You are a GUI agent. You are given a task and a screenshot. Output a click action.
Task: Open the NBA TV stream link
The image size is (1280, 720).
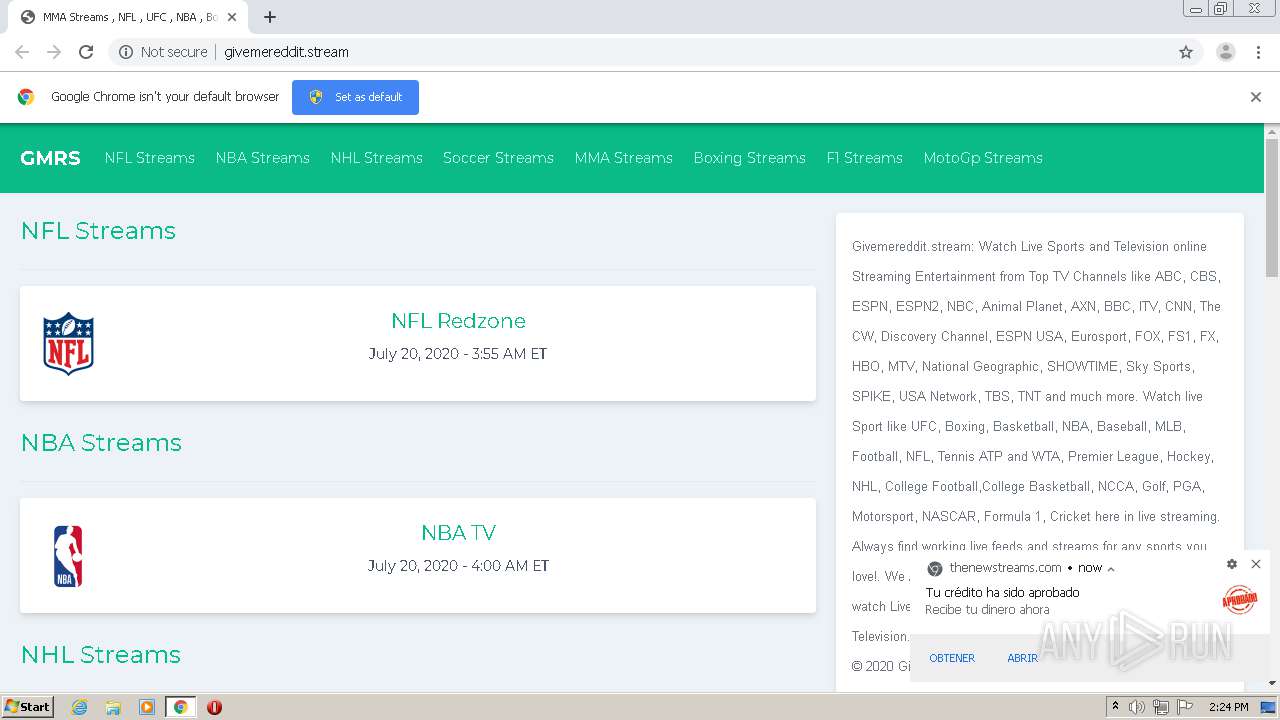(458, 533)
